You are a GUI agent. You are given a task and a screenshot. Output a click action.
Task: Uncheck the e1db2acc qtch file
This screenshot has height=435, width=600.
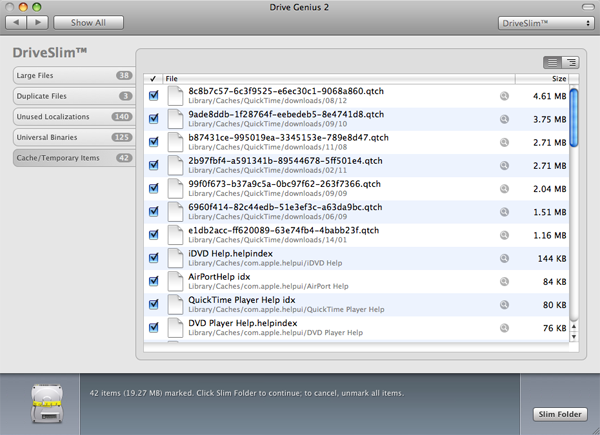click(153, 235)
